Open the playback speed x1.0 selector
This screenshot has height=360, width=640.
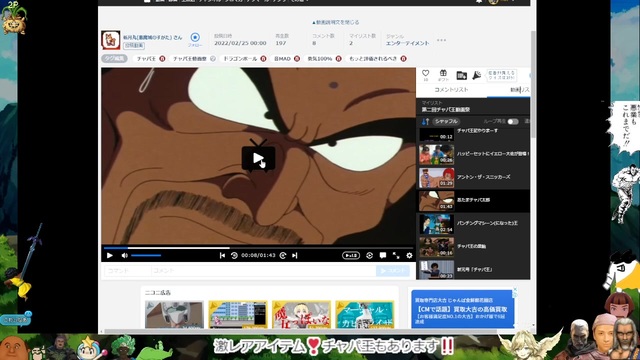[351, 256]
